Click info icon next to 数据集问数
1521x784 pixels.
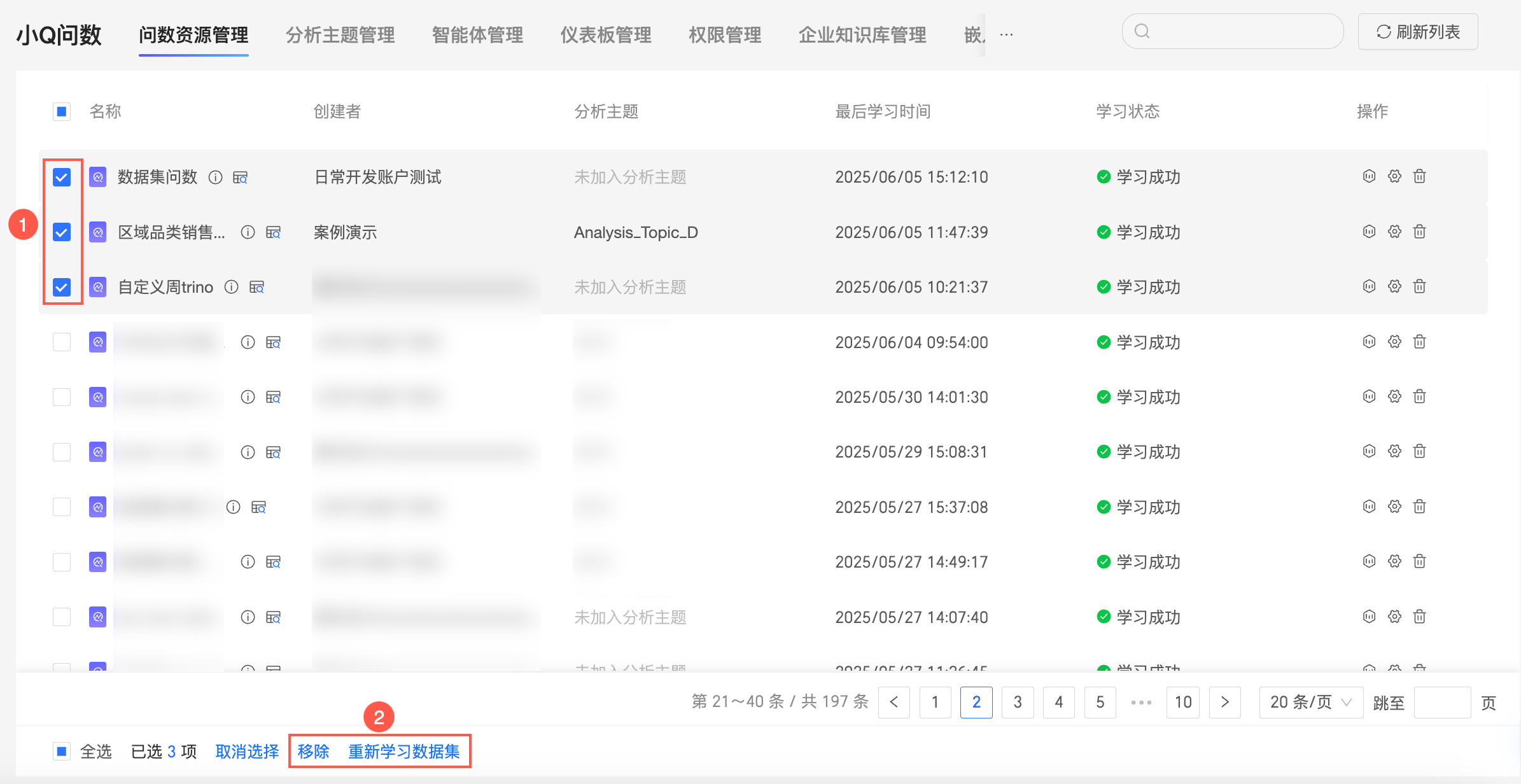point(216,178)
